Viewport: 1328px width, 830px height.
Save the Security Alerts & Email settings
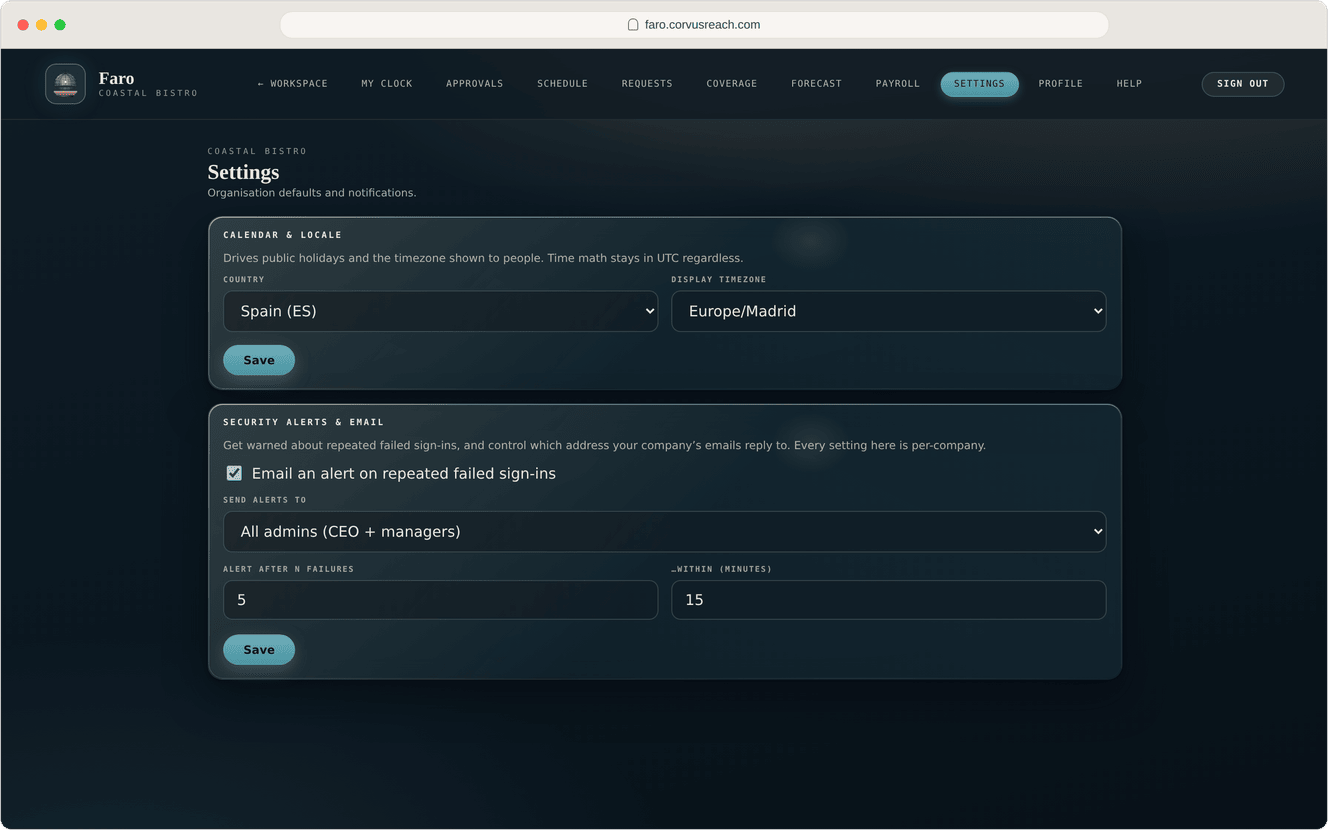click(x=259, y=650)
